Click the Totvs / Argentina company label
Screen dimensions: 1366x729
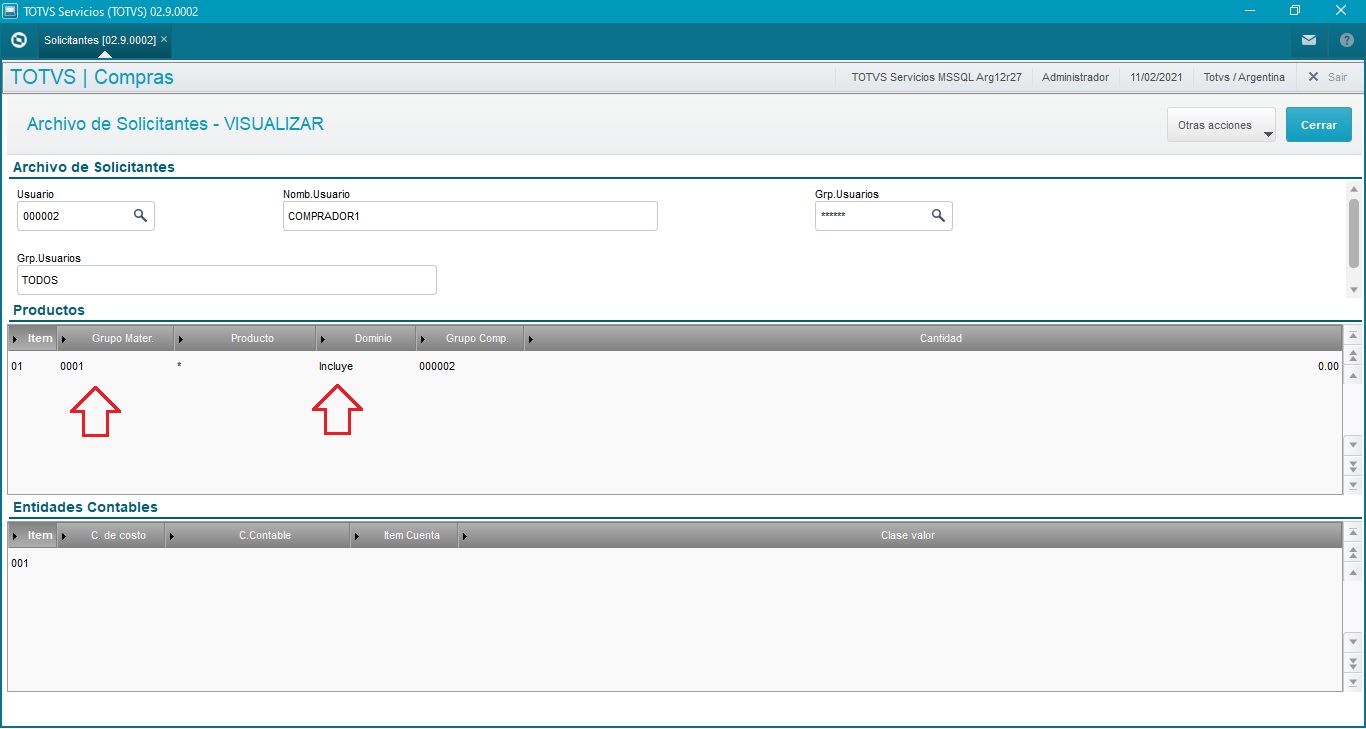[x=1244, y=77]
